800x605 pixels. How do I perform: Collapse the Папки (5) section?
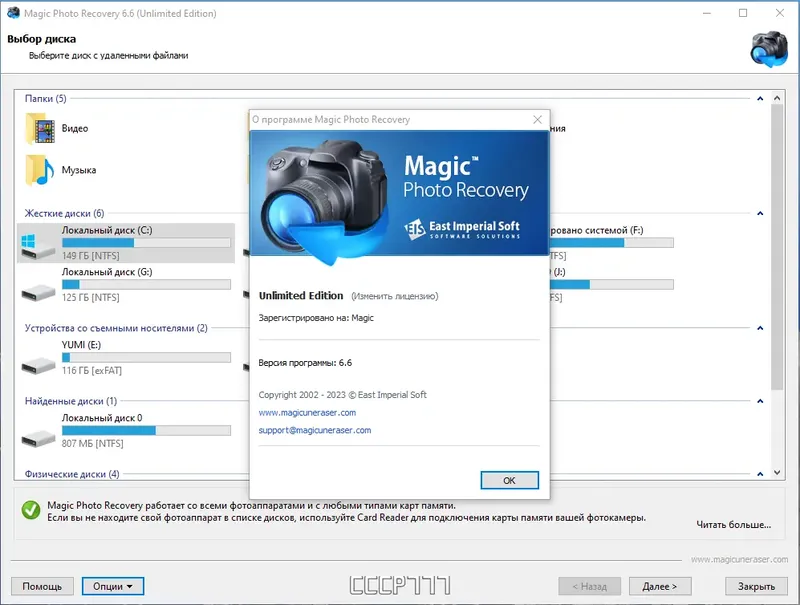click(760, 98)
